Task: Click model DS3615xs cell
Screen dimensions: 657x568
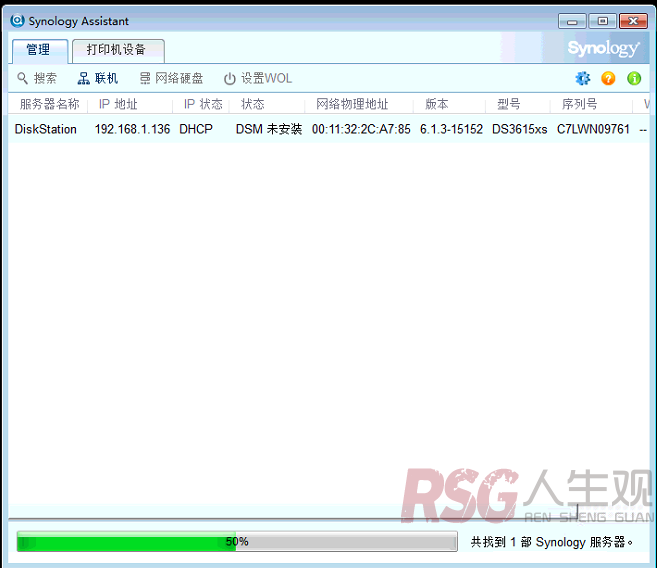Action: [520, 129]
